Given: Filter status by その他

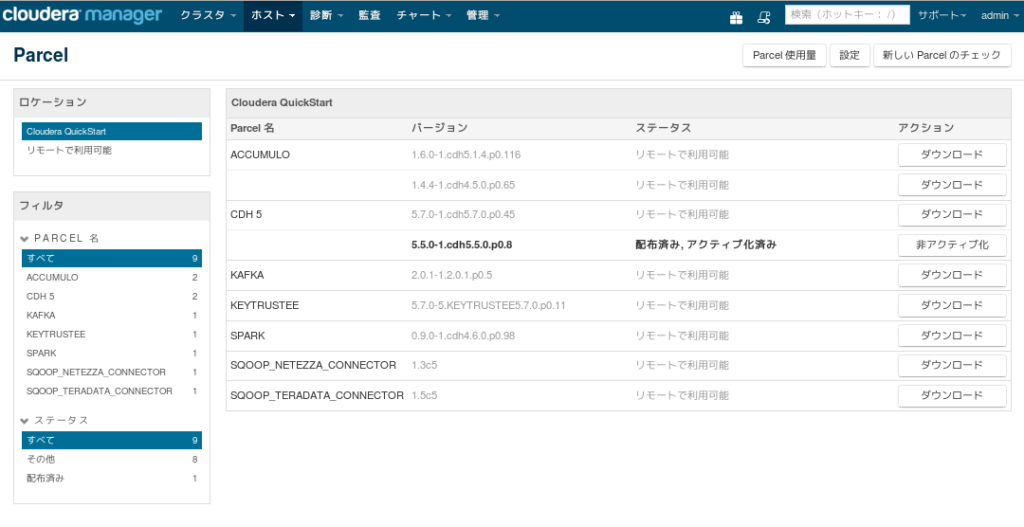Looking at the screenshot, I should (x=112, y=459).
